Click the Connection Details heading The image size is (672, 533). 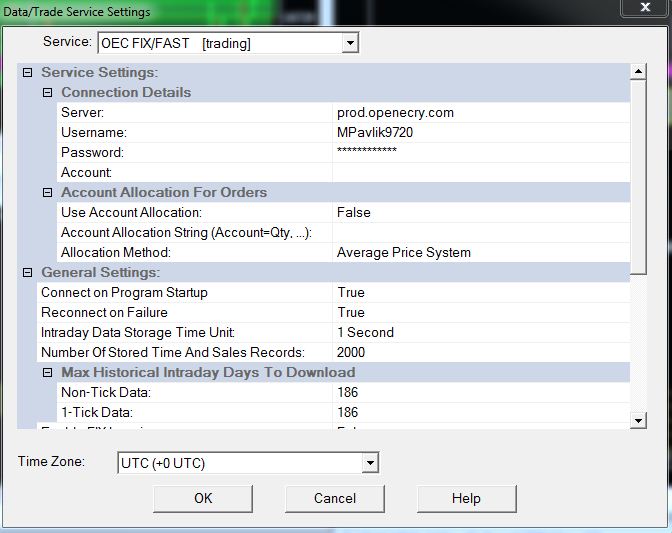click(126, 93)
